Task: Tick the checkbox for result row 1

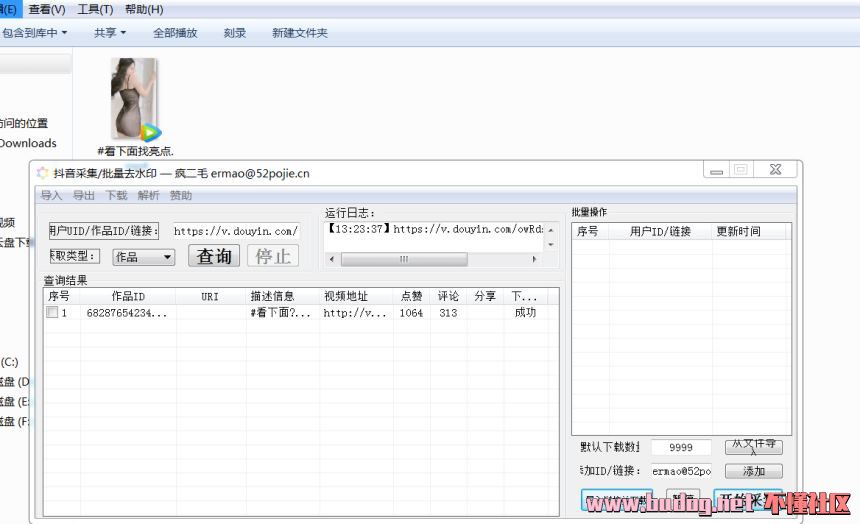Action: pos(52,313)
